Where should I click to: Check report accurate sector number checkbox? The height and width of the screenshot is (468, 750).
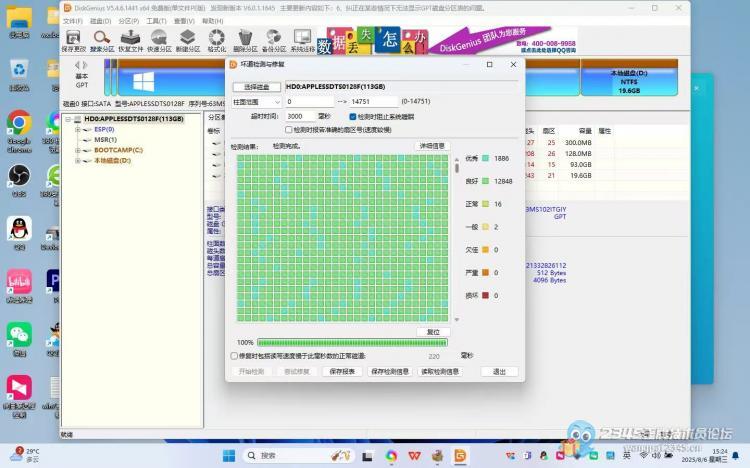(288, 130)
